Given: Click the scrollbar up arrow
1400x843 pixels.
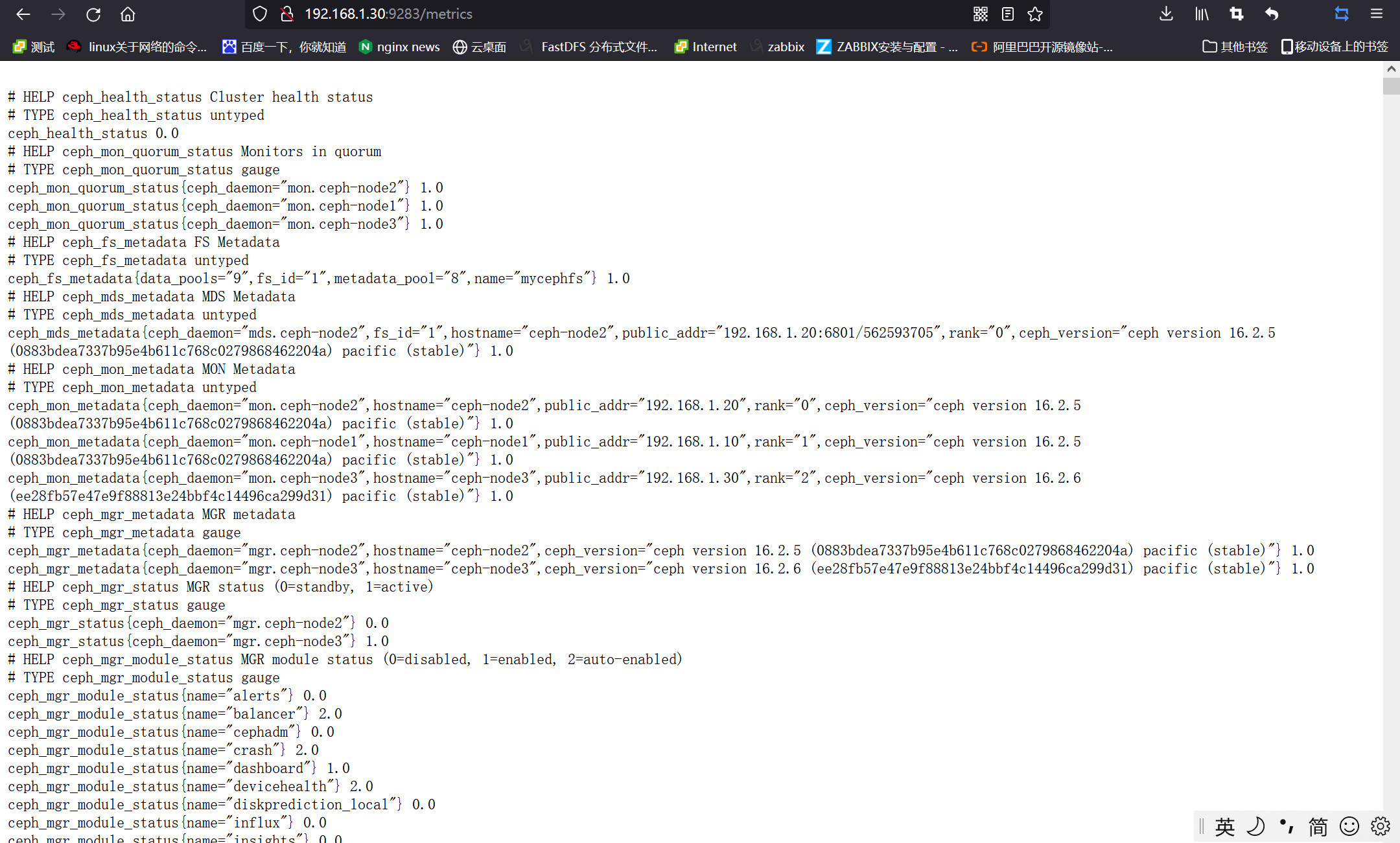Looking at the screenshot, I should coord(1391,69).
